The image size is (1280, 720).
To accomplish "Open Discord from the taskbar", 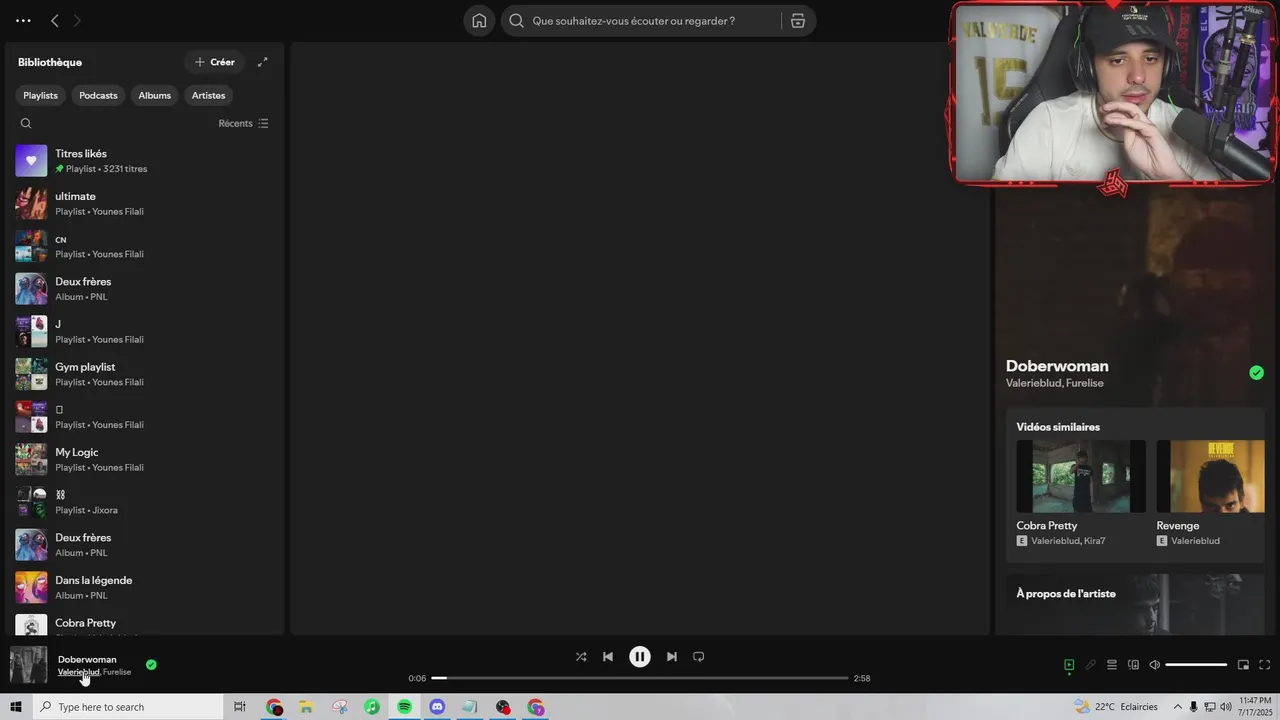I will click(x=437, y=707).
